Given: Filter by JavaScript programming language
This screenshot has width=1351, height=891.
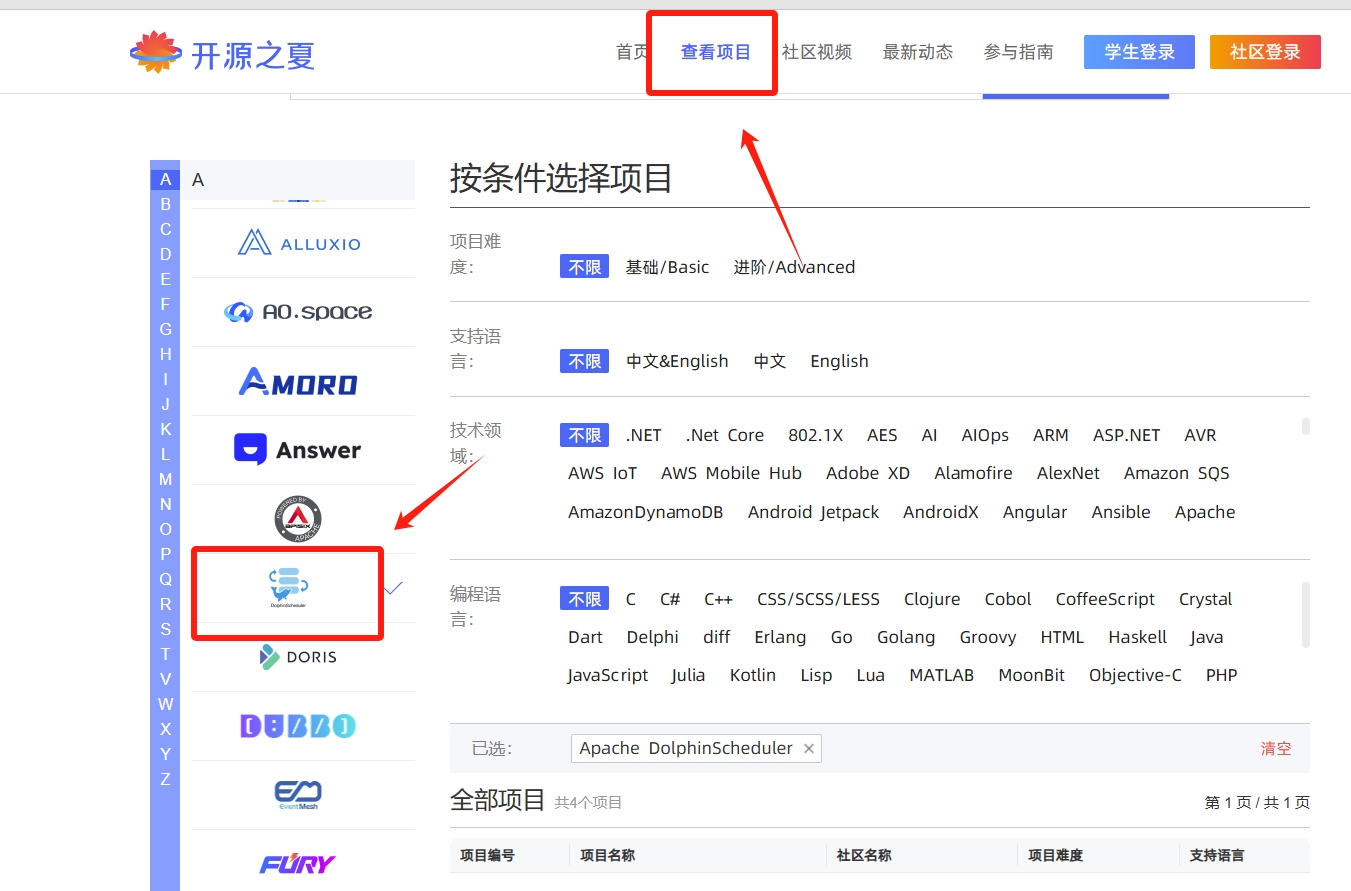Looking at the screenshot, I should pos(608,675).
